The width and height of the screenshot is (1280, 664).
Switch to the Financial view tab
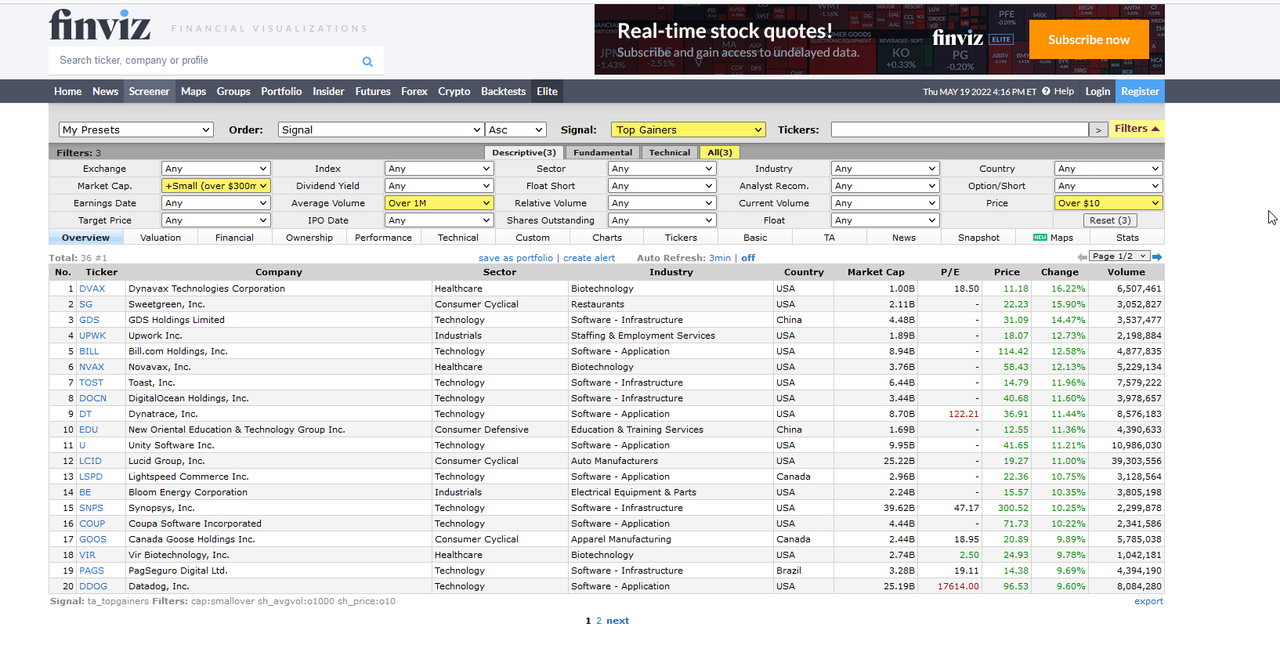(235, 238)
